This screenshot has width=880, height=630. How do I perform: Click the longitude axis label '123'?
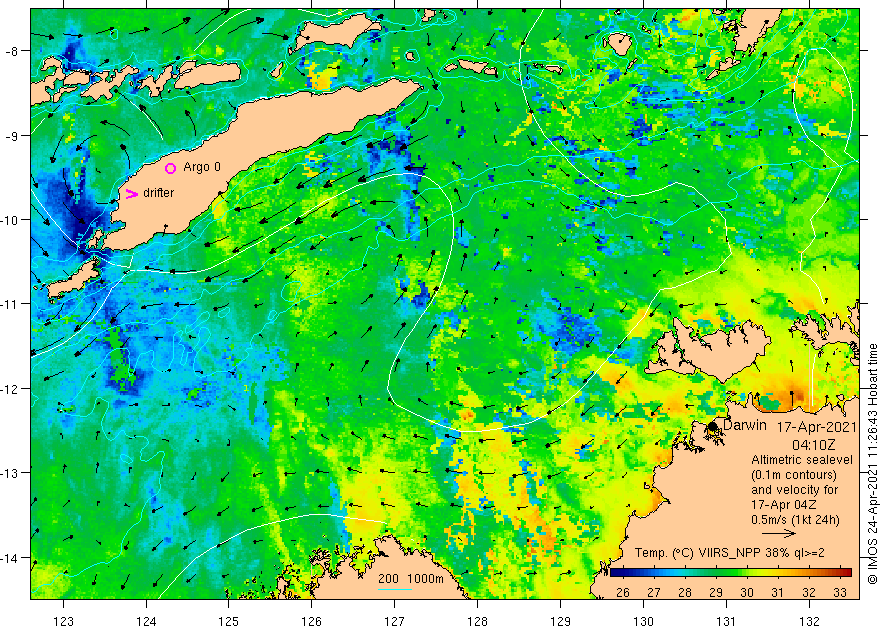[x=63, y=621]
